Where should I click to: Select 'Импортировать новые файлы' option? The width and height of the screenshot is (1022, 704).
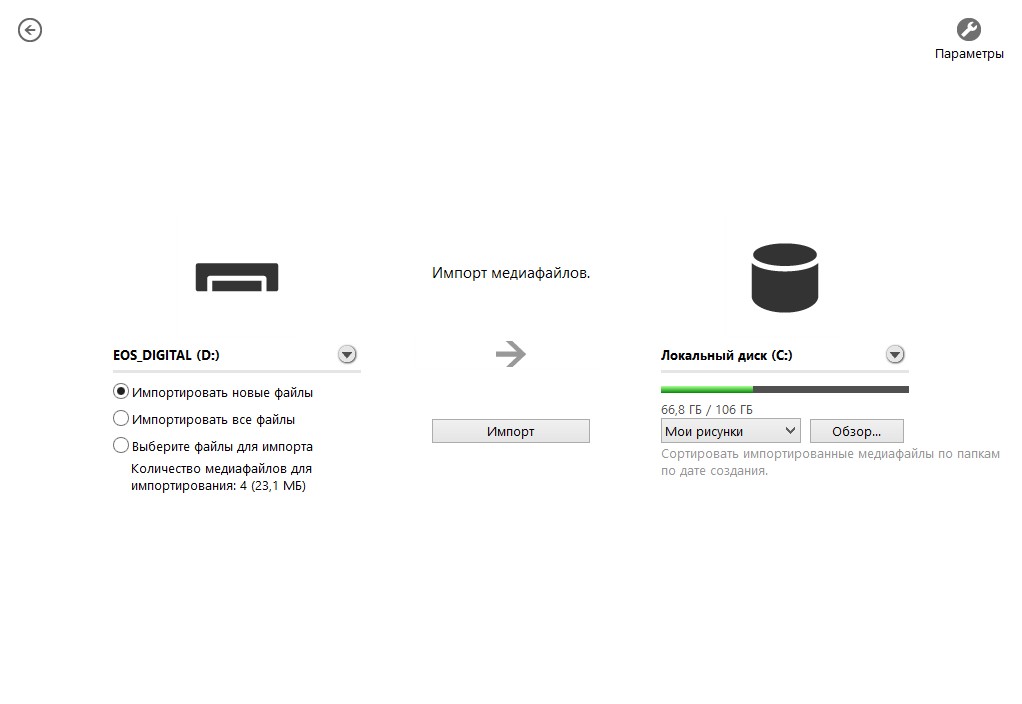pyautogui.click(x=121, y=392)
